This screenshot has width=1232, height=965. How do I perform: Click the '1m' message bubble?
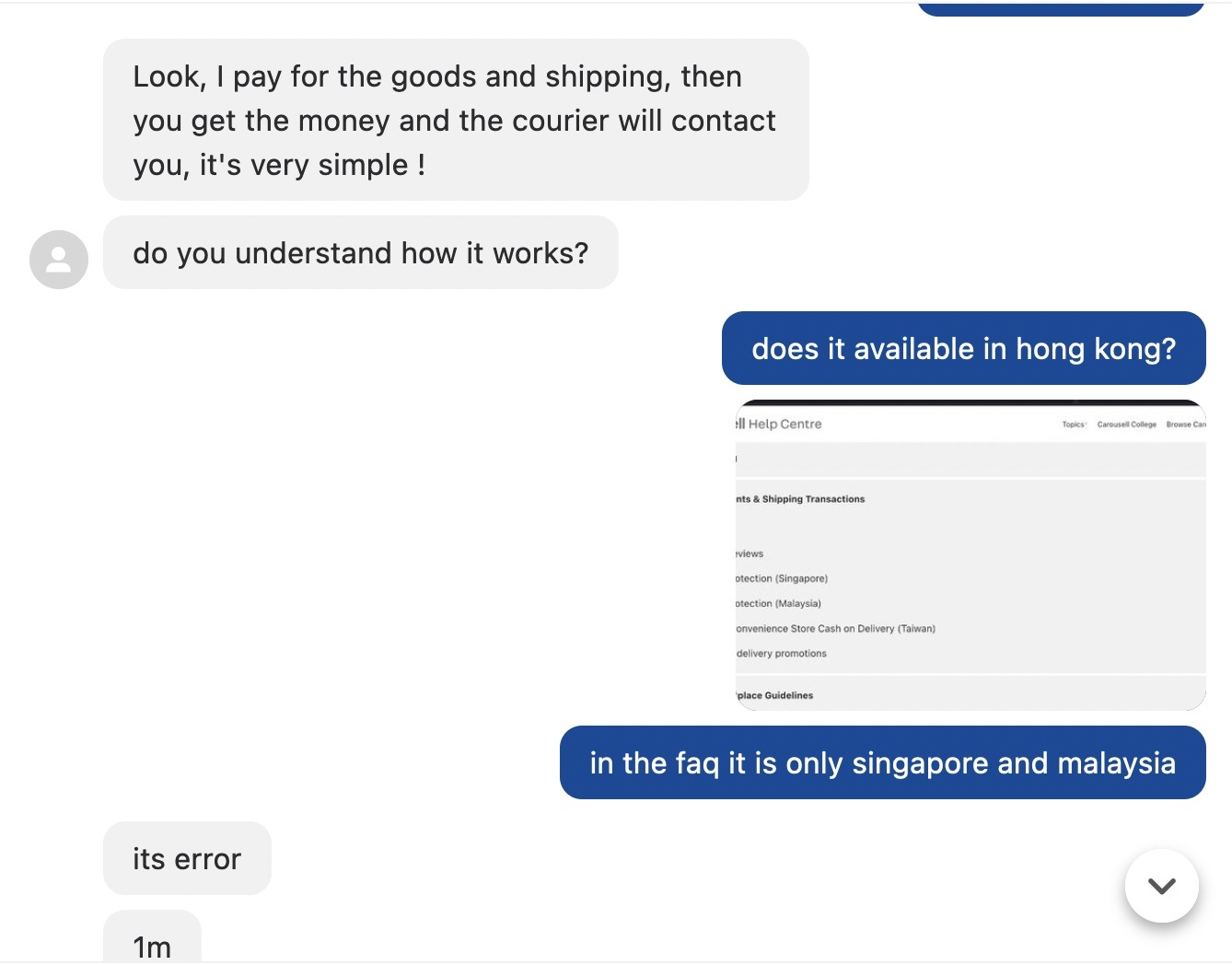pos(152,937)
